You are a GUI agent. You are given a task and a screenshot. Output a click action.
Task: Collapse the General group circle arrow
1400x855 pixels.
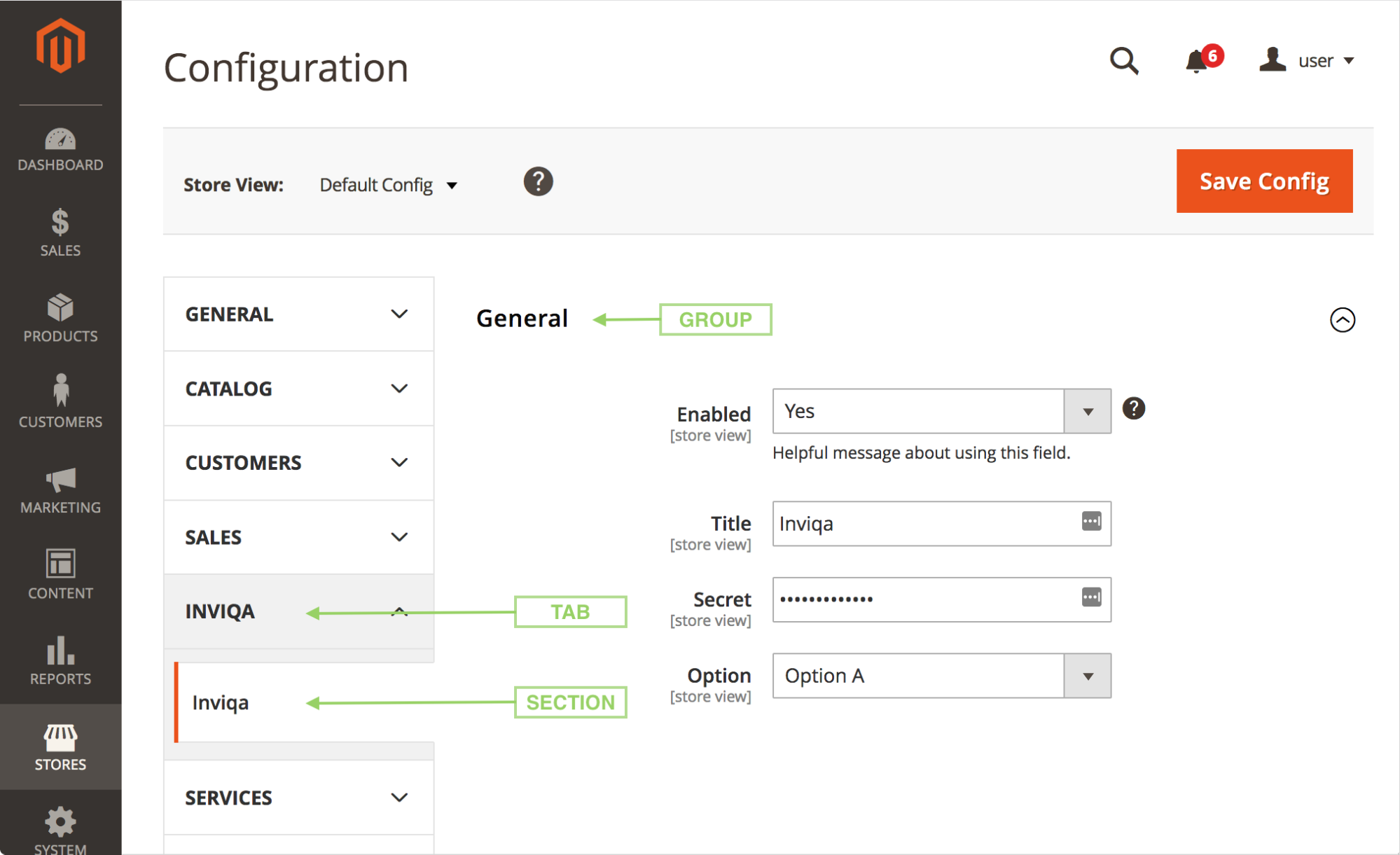1343,320
